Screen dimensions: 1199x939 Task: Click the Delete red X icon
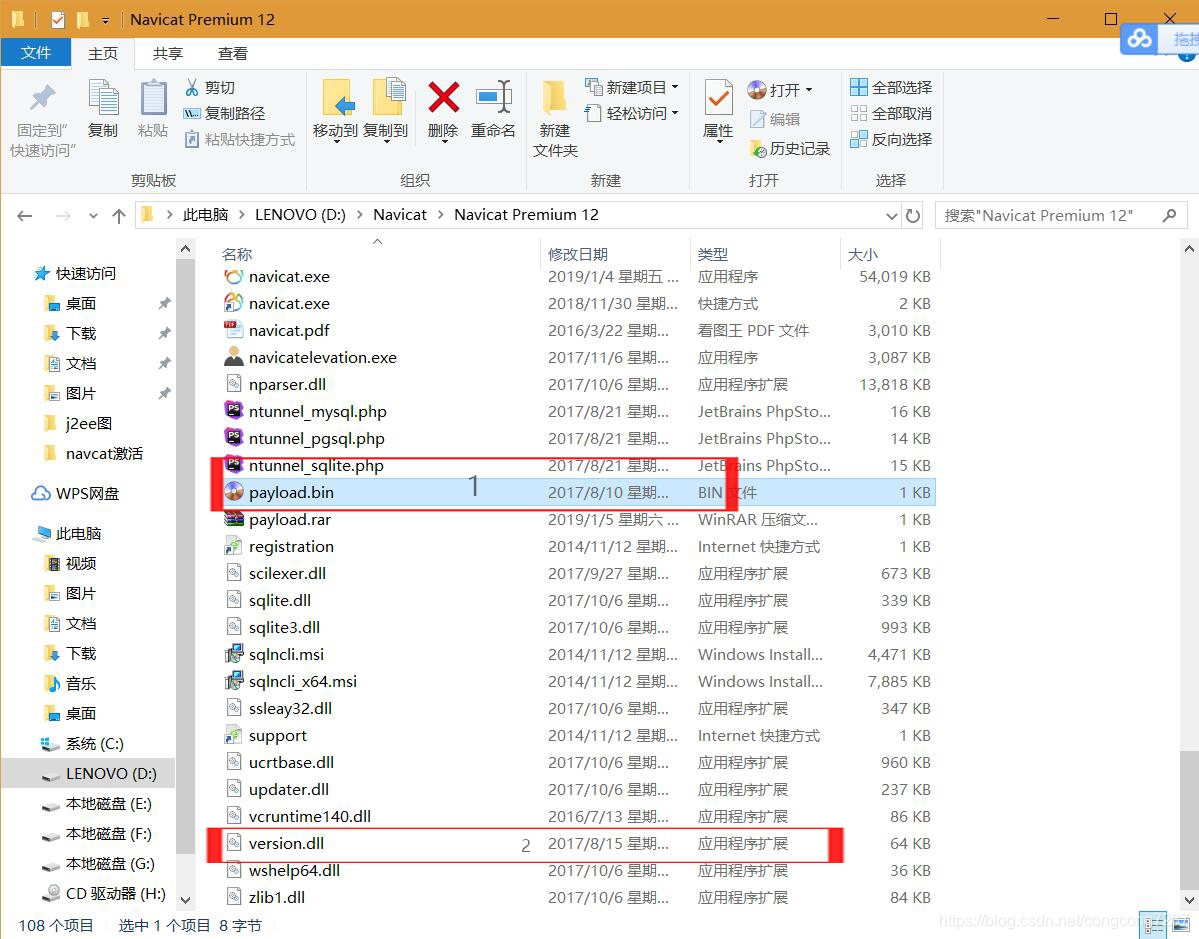click(x=444, y=98)
